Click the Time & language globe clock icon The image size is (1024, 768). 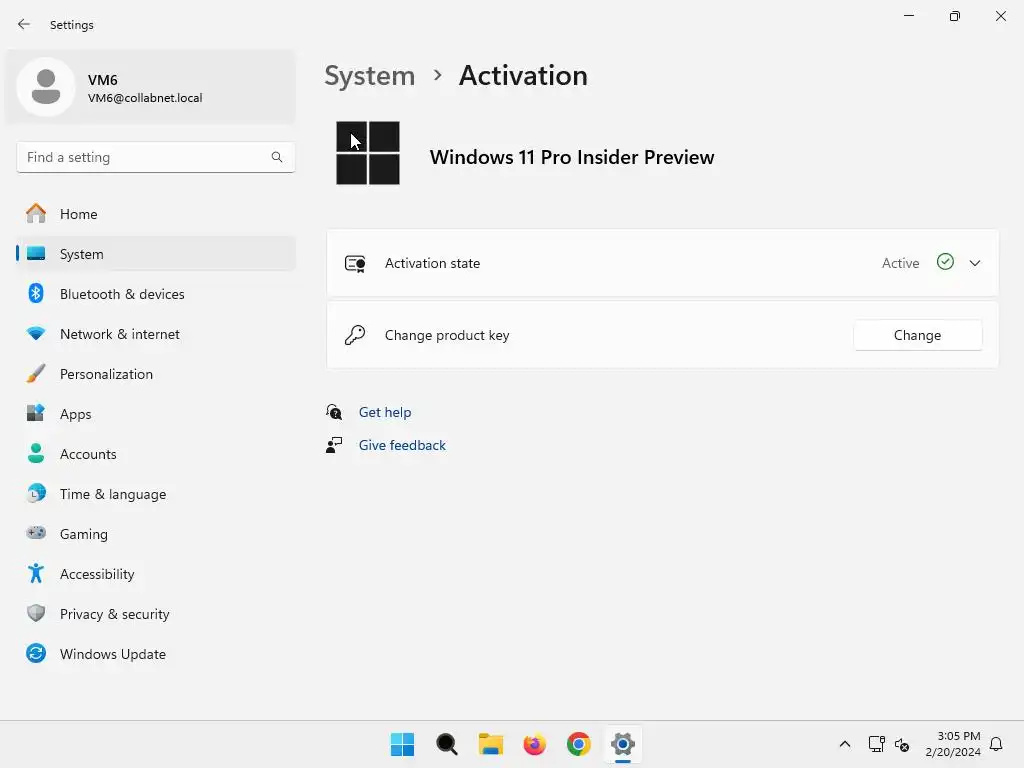pos(36,493)
